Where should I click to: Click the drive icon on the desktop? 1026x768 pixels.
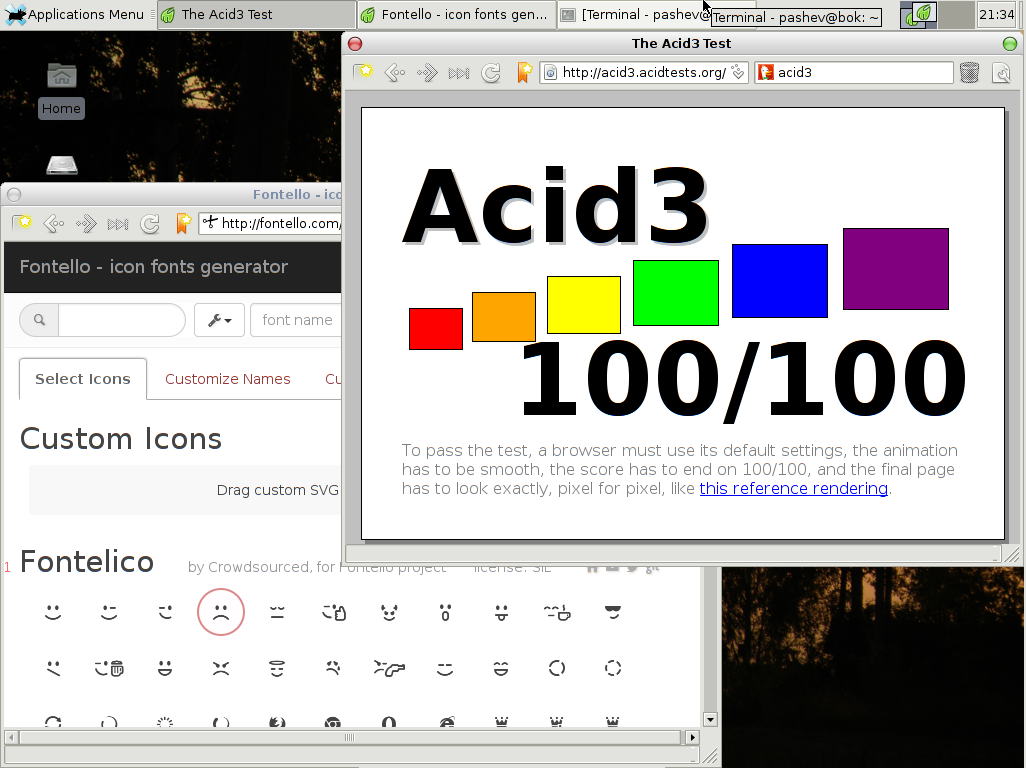click(62, 165)
